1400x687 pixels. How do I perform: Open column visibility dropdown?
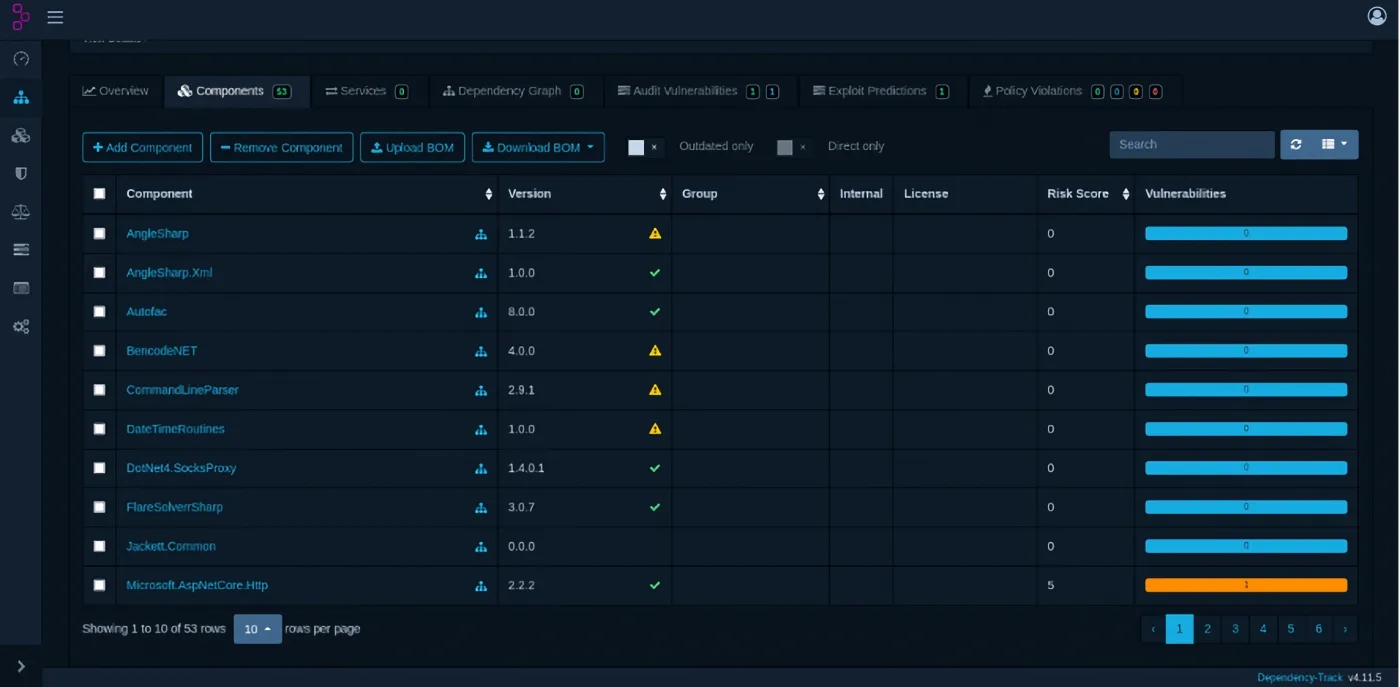click(x=1335, y=144)
